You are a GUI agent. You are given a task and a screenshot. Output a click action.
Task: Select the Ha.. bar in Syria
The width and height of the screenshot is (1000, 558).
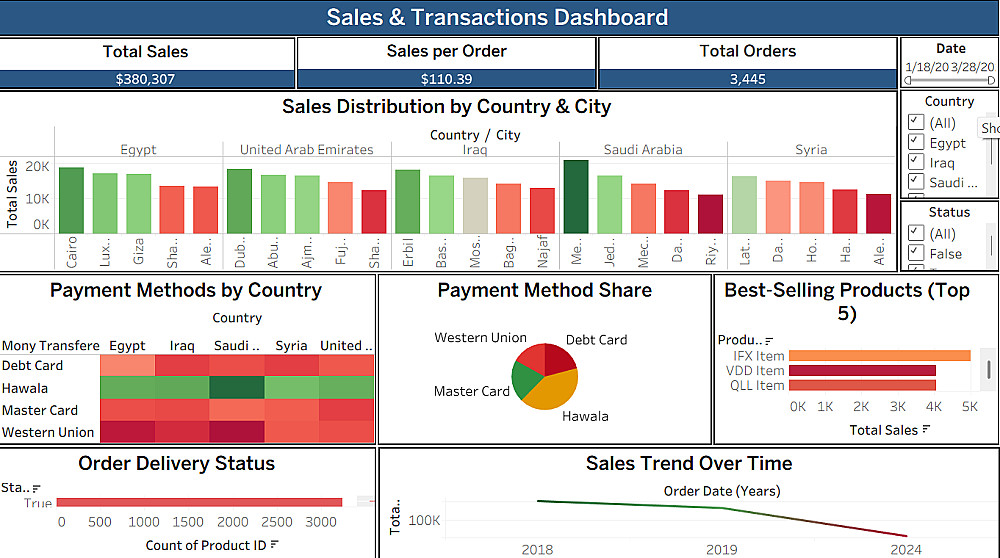pyautogui.click(x=844, y=212)
